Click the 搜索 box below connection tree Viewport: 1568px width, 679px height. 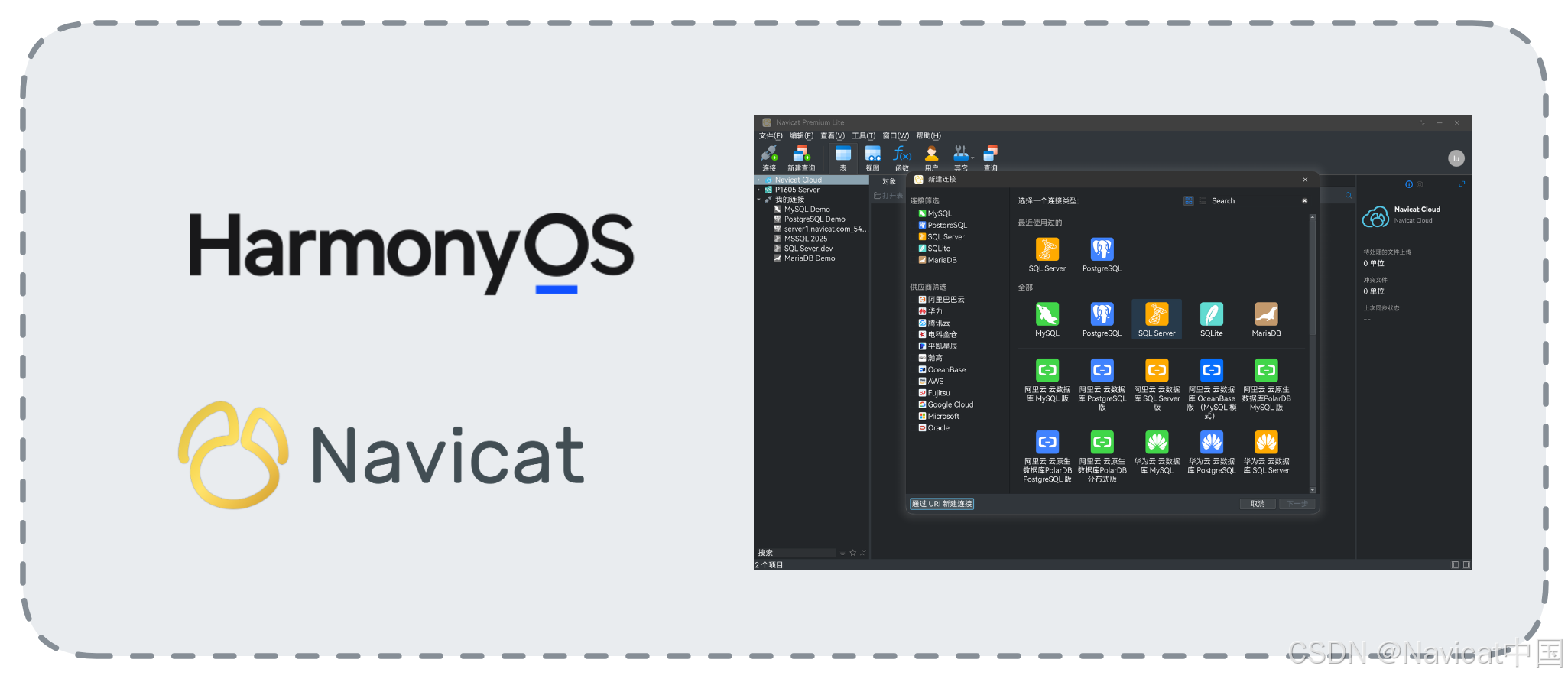[x=796, y=553]
